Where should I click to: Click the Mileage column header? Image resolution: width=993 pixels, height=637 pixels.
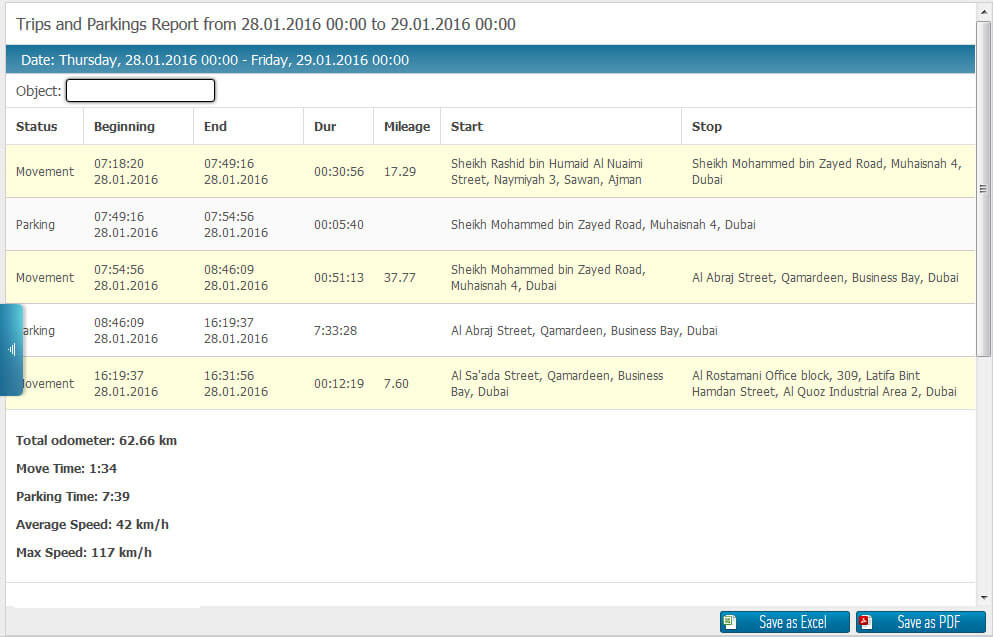pos(407,127)
